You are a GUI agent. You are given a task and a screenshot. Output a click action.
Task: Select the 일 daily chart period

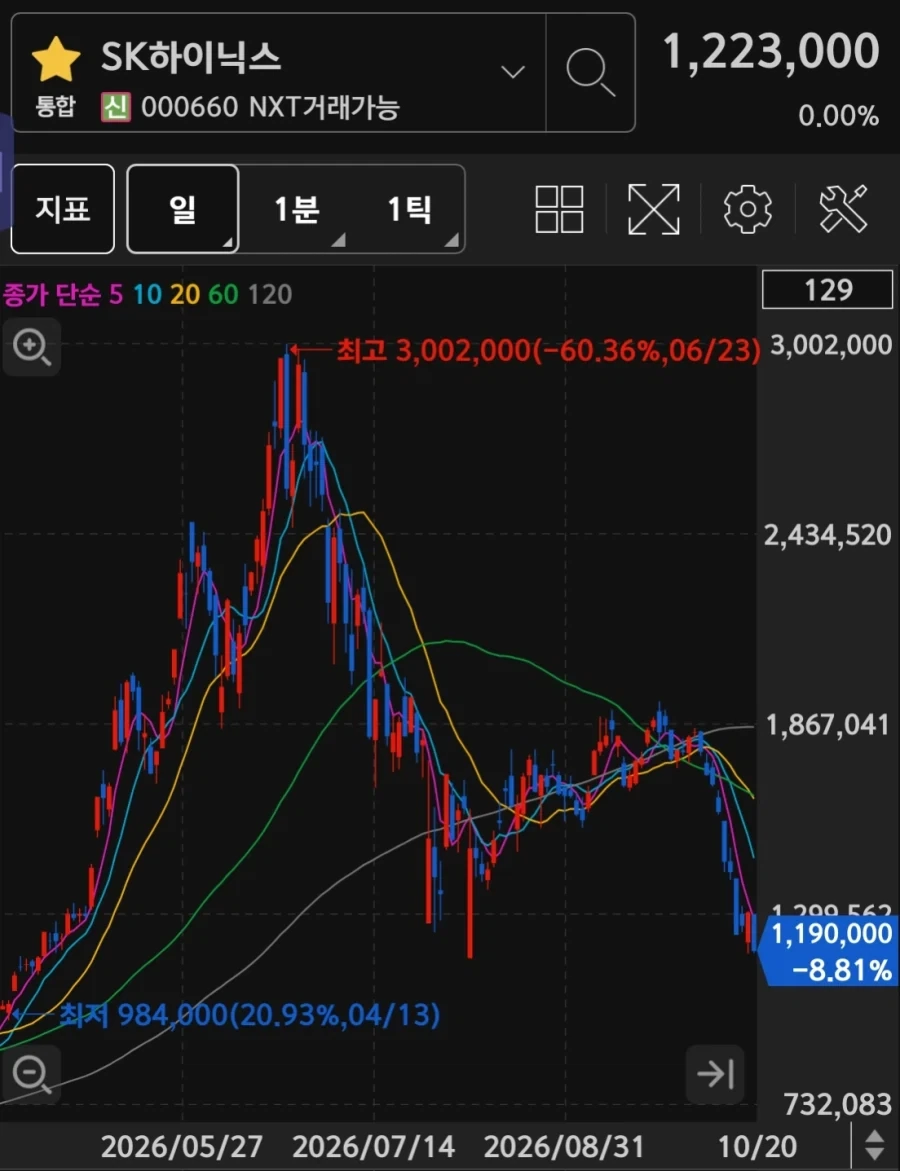183,209
